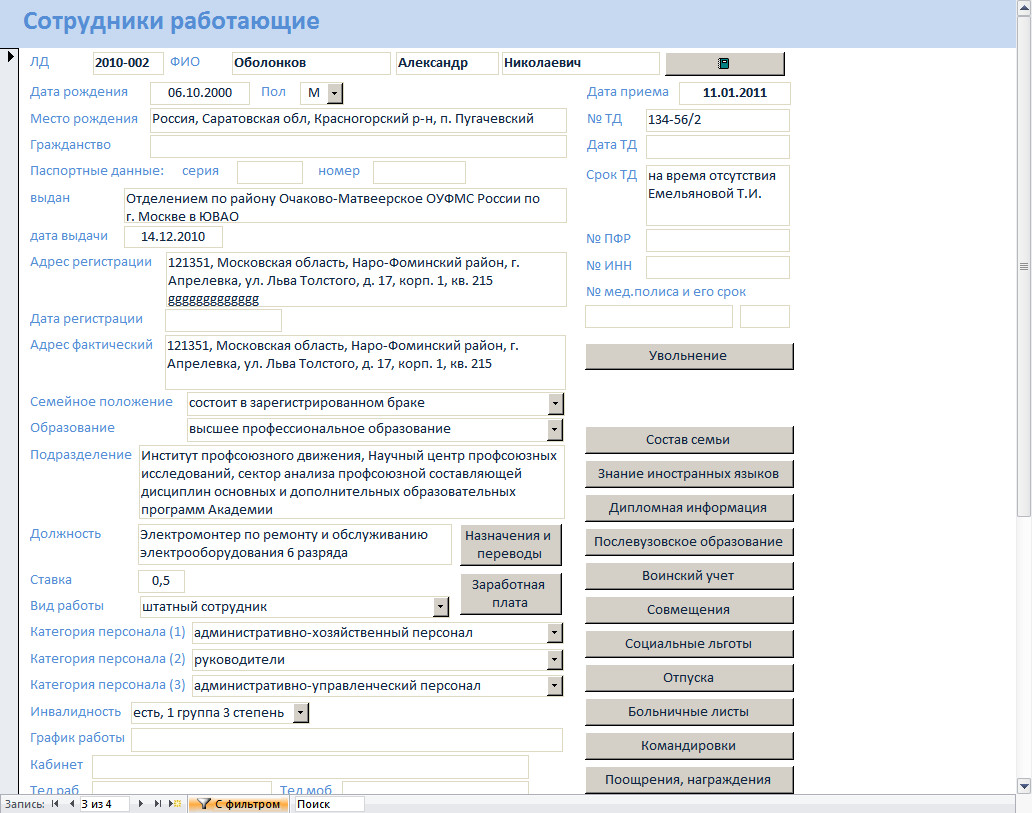Viewport: 1032px width, 813px height.
Task: Open Послевузовское образование
Action: 688,541
